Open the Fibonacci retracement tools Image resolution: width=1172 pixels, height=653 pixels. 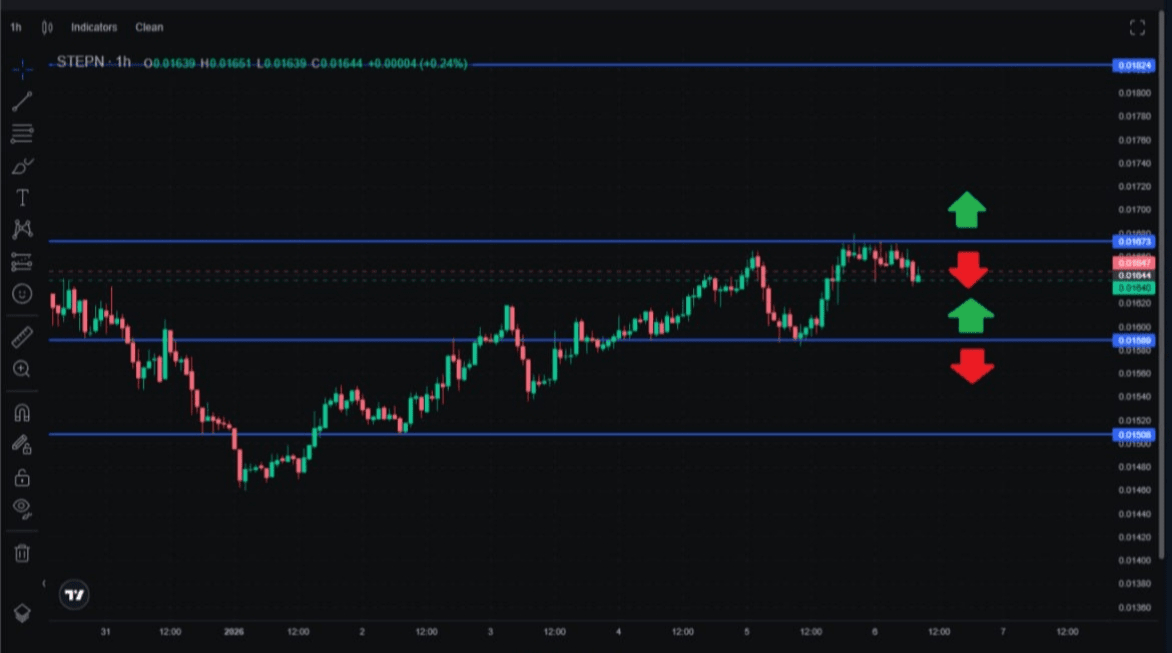22,134
